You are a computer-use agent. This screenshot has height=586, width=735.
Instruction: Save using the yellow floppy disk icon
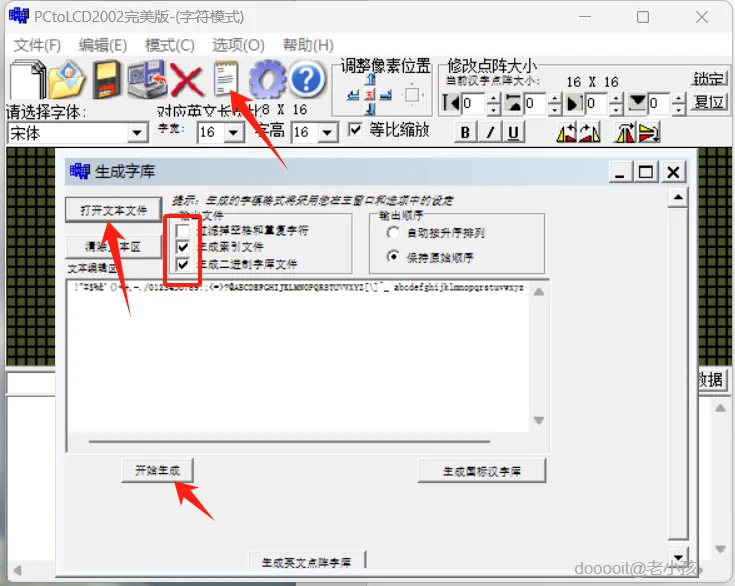coord(107,80)
